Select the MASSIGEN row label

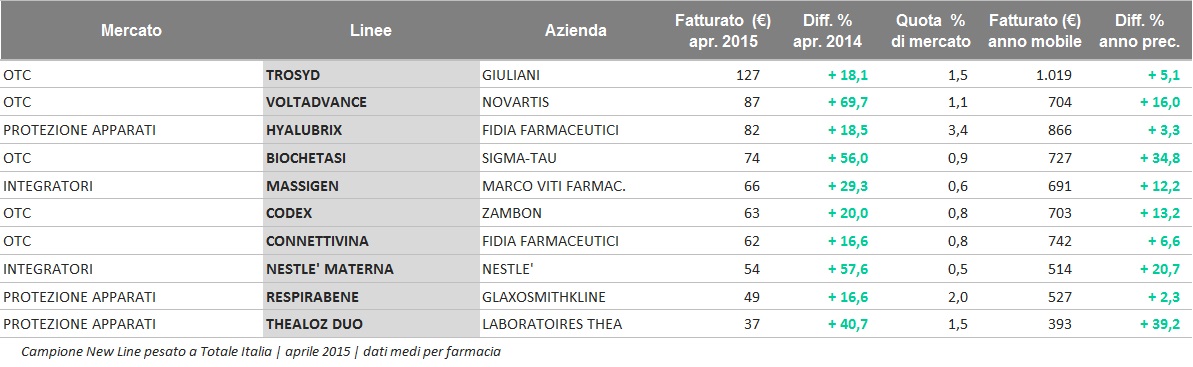(x=371, y=186)
